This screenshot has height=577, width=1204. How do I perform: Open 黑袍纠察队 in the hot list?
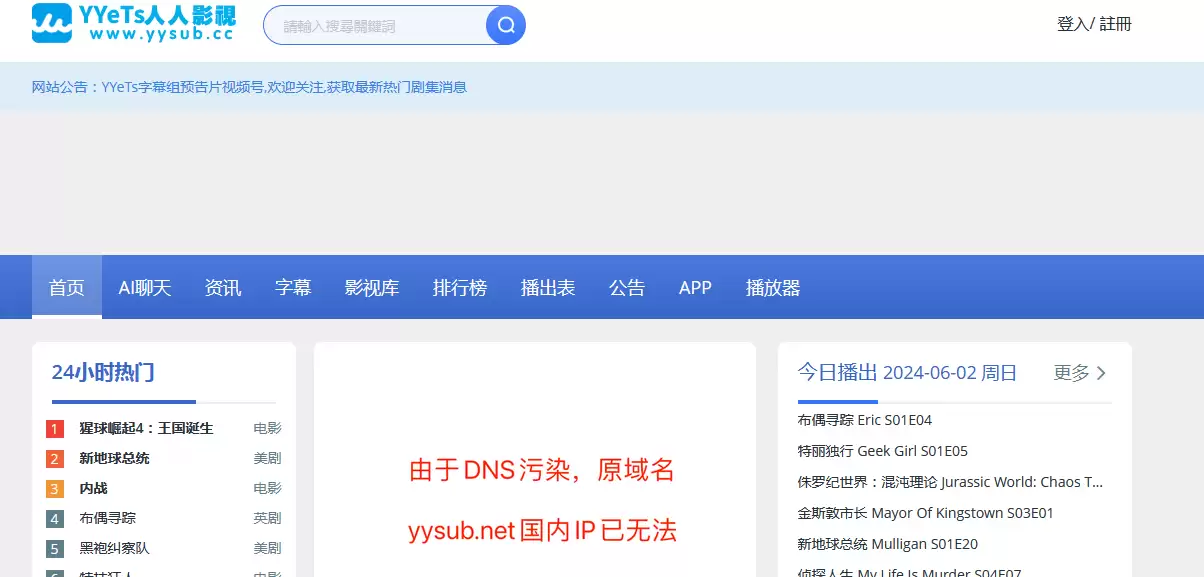click(115, 548)
